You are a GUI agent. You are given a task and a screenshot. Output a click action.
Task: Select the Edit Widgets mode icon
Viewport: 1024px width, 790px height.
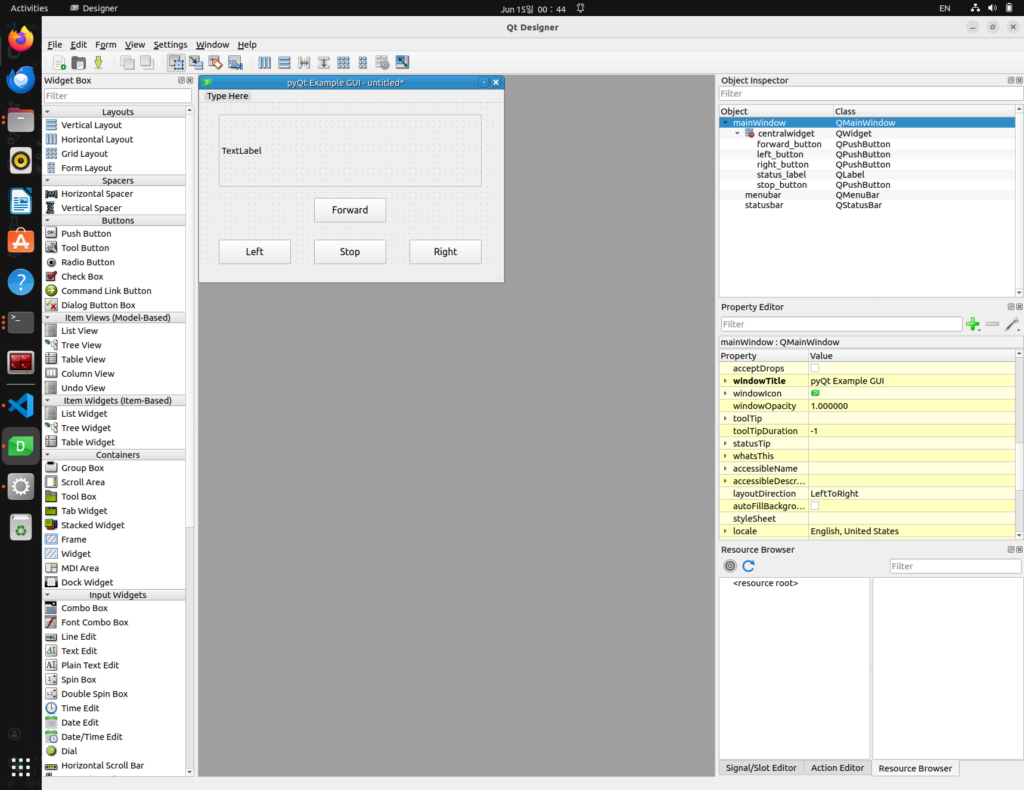point(176,63)
